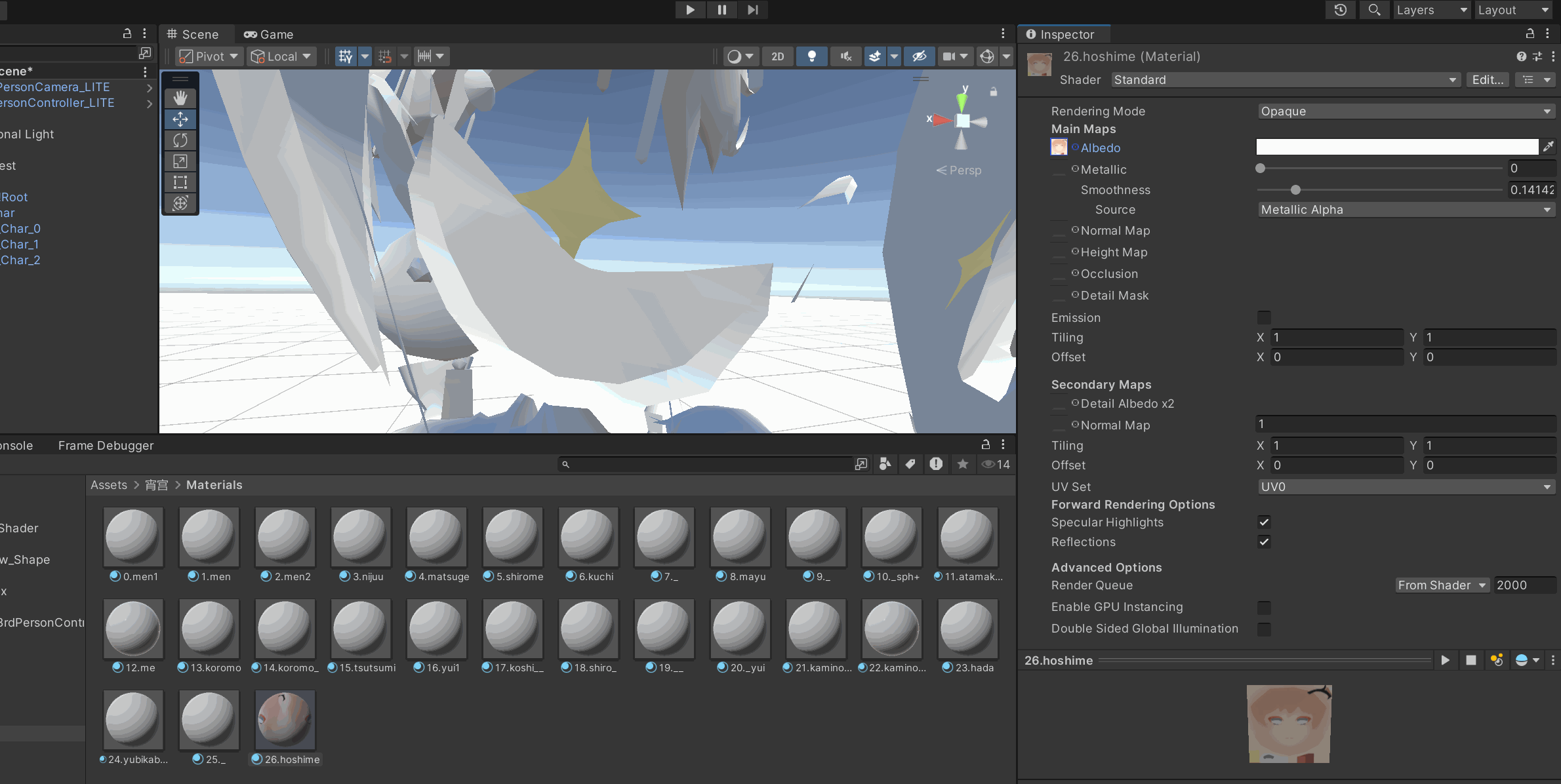Viewport: 1561px width, 784px height.
Task: Click the Pause button
Action: (721, 10)
